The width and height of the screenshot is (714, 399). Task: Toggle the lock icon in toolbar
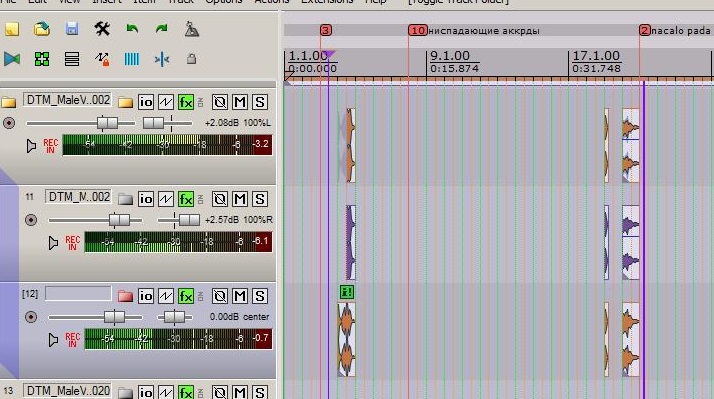coord(192,59)
